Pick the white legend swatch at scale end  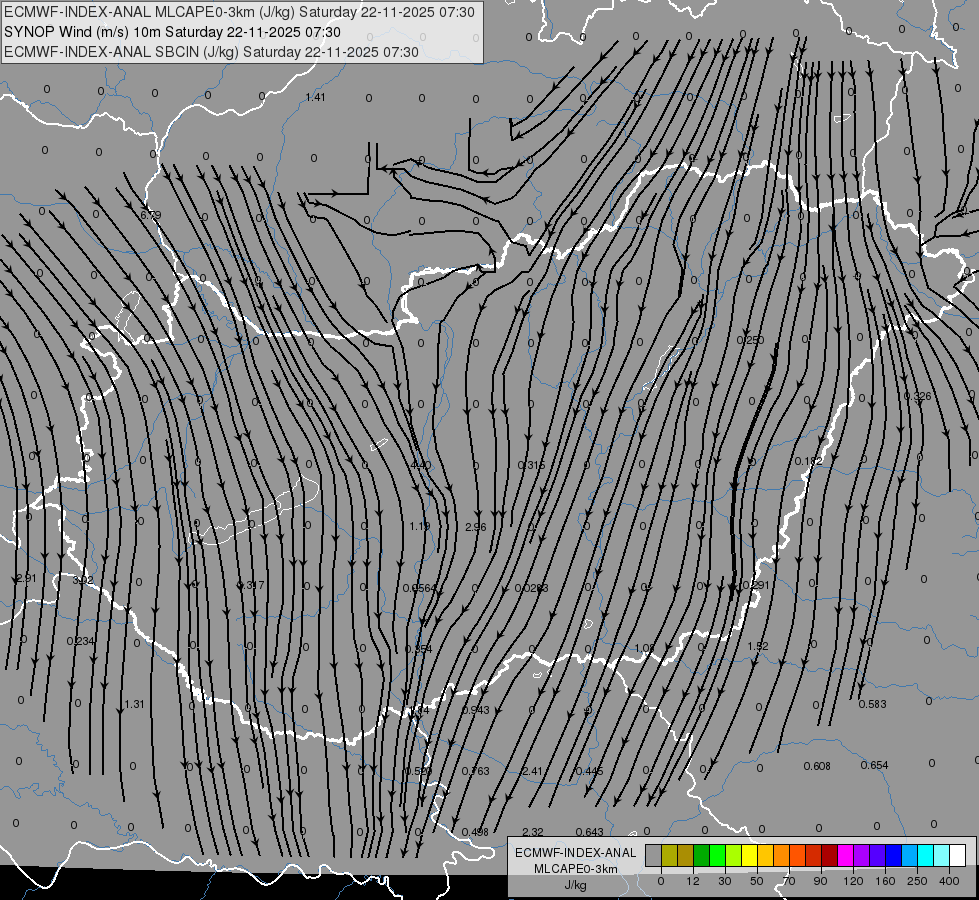(957, 855)
